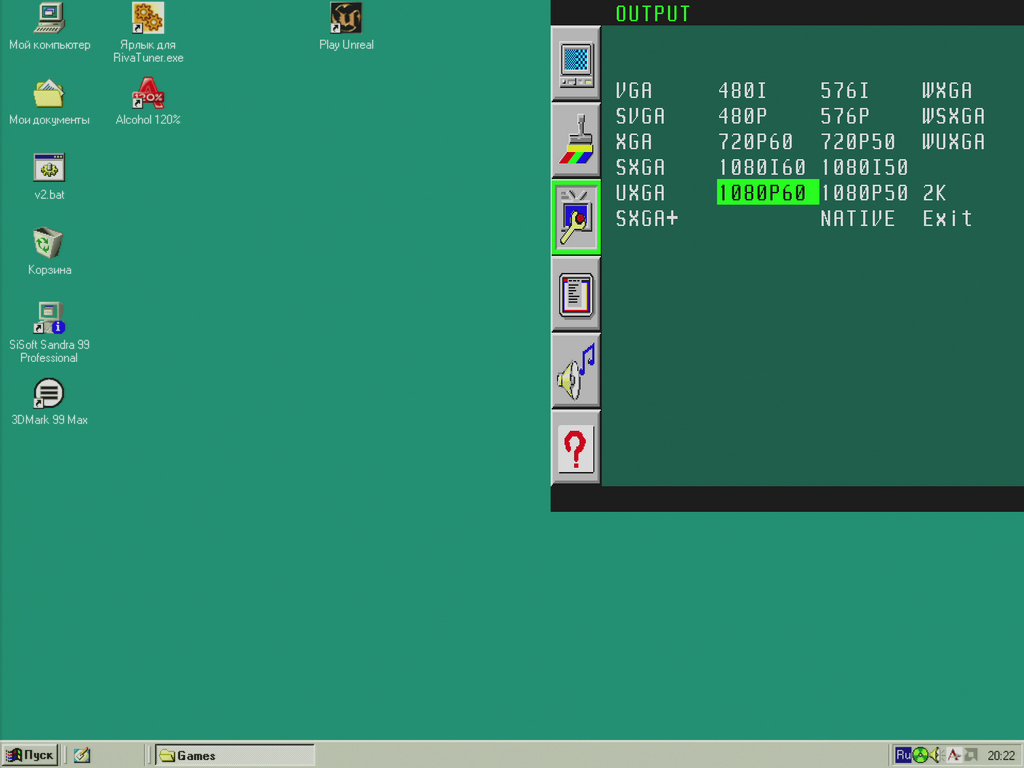Select the highlighted 1080P60 output mode
The height and width of the screenshot is (768, 1024).
point(767,193)
